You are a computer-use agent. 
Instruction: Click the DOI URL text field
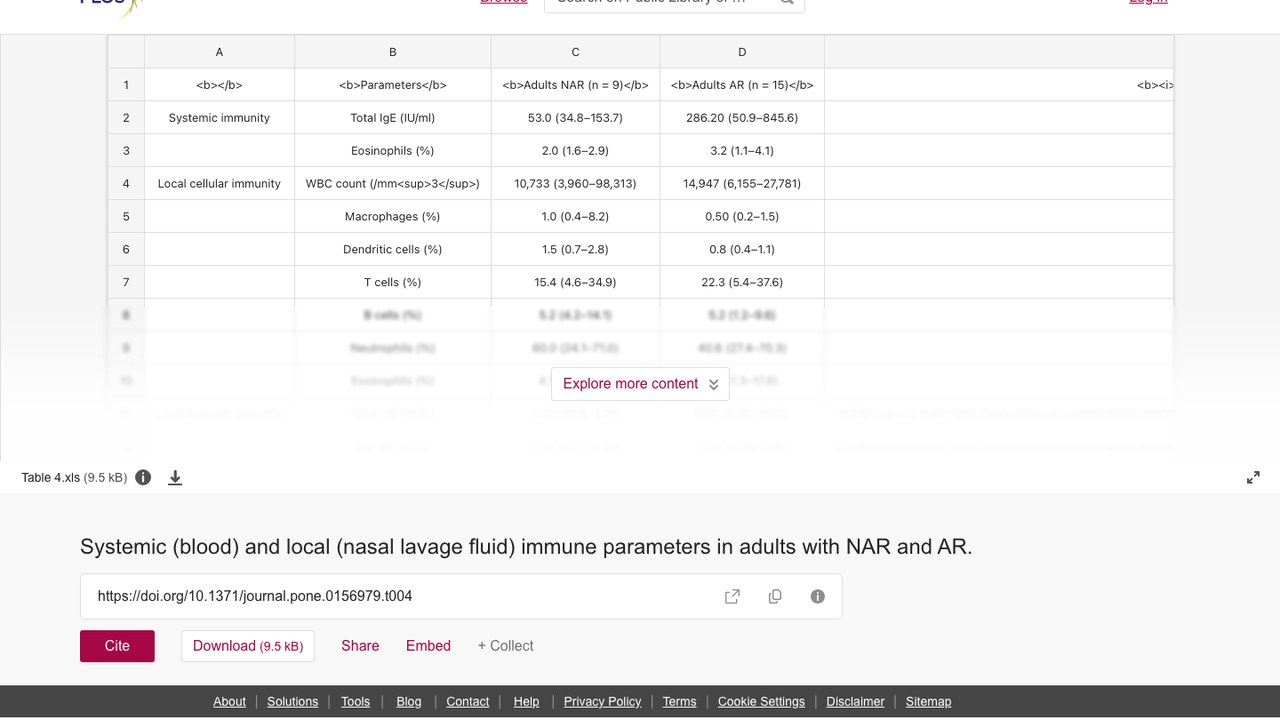[461, 596]
